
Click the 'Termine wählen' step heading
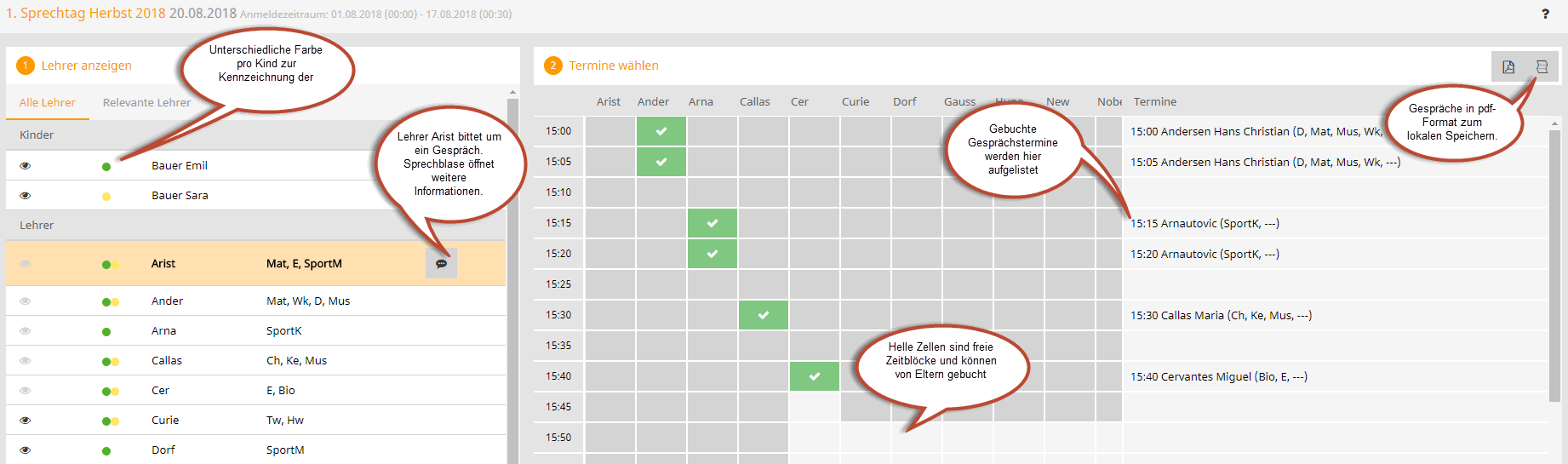point(614,66)
